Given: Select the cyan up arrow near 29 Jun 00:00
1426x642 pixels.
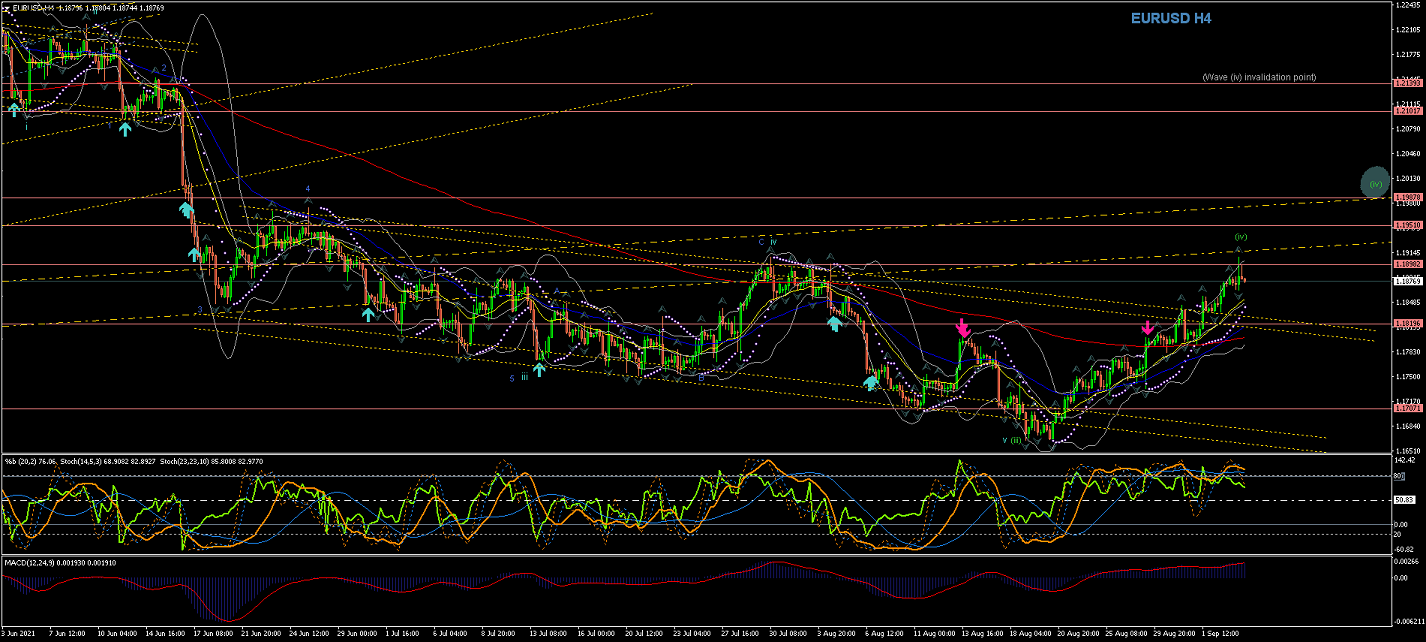Looking at the screenshot, I should 367,313.
